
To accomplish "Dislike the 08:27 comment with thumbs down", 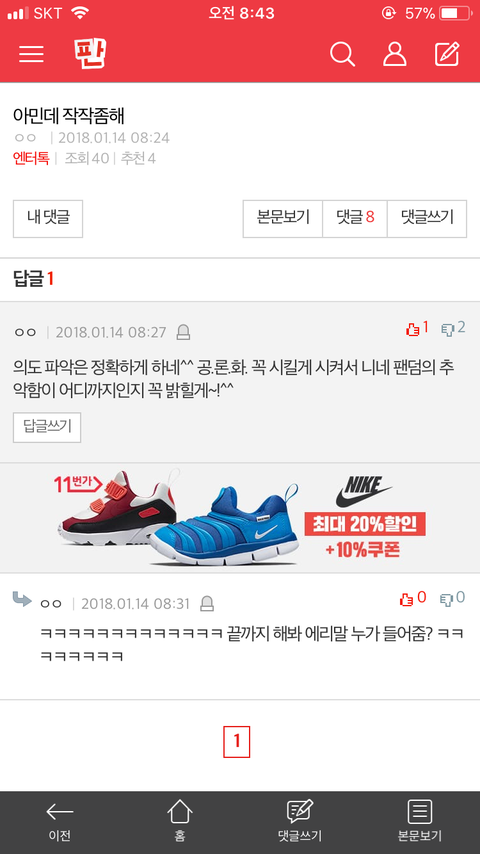I will point(453,328).
